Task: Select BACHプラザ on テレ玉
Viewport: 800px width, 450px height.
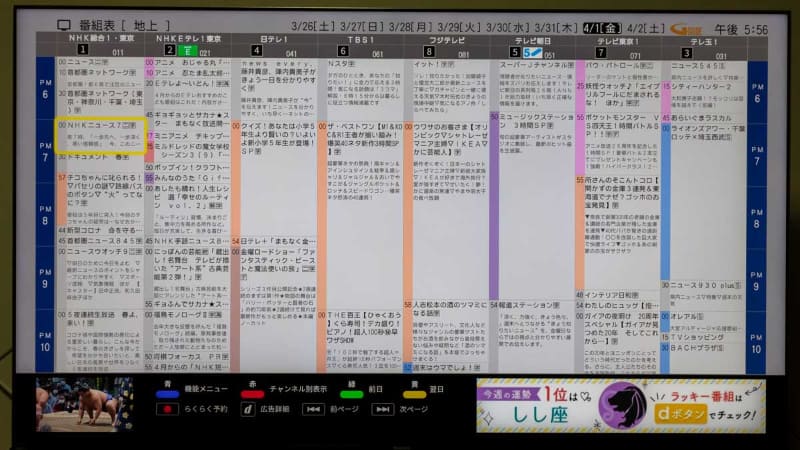Action: click(704, 358)
